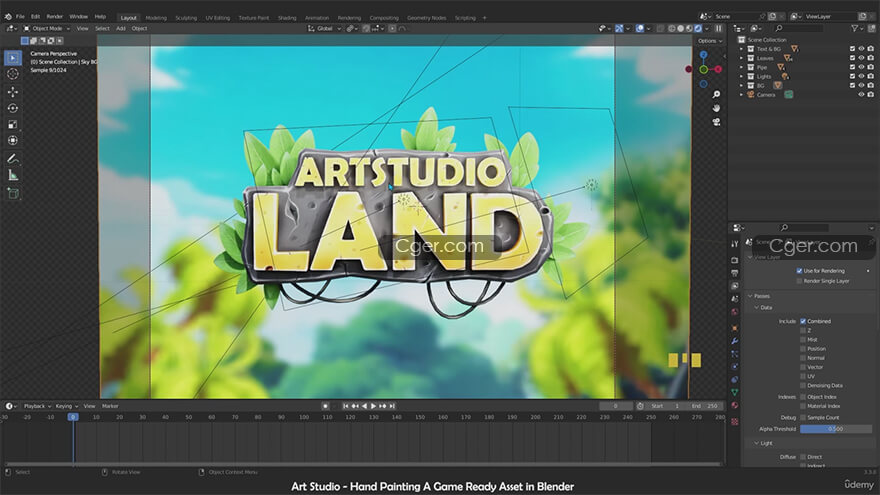Open the Render properties tab

coord(735,260)
